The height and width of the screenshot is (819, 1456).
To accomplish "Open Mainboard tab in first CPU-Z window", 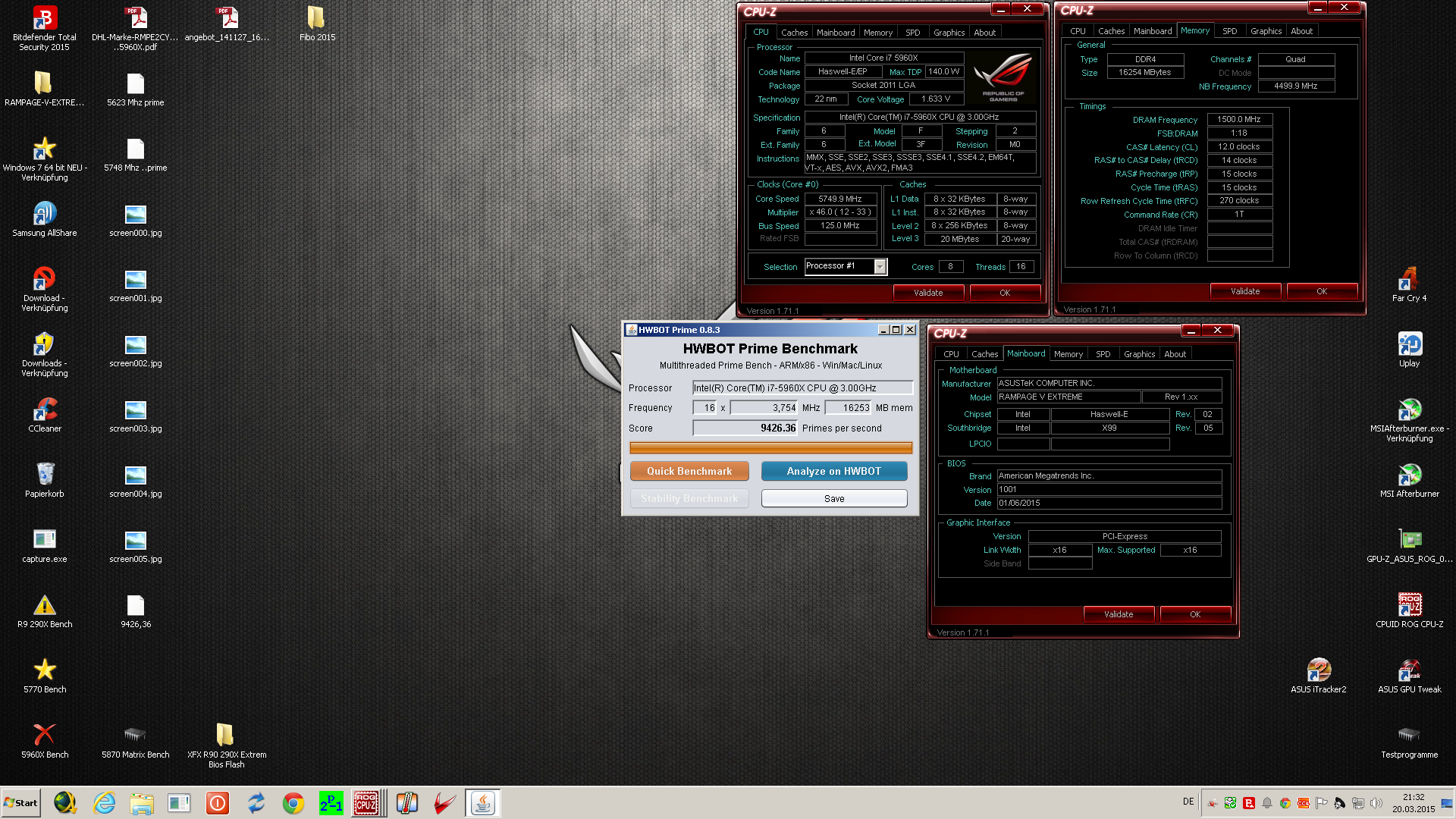I will click(835, 33).
